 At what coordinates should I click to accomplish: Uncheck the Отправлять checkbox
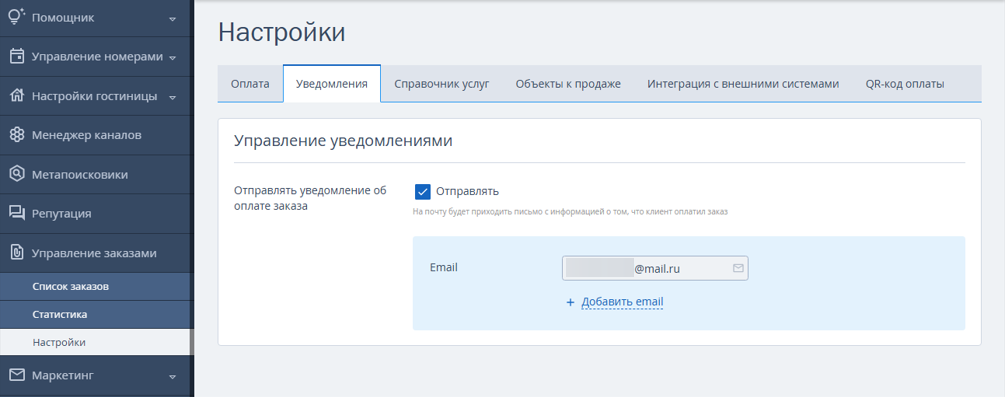(422, 191)
